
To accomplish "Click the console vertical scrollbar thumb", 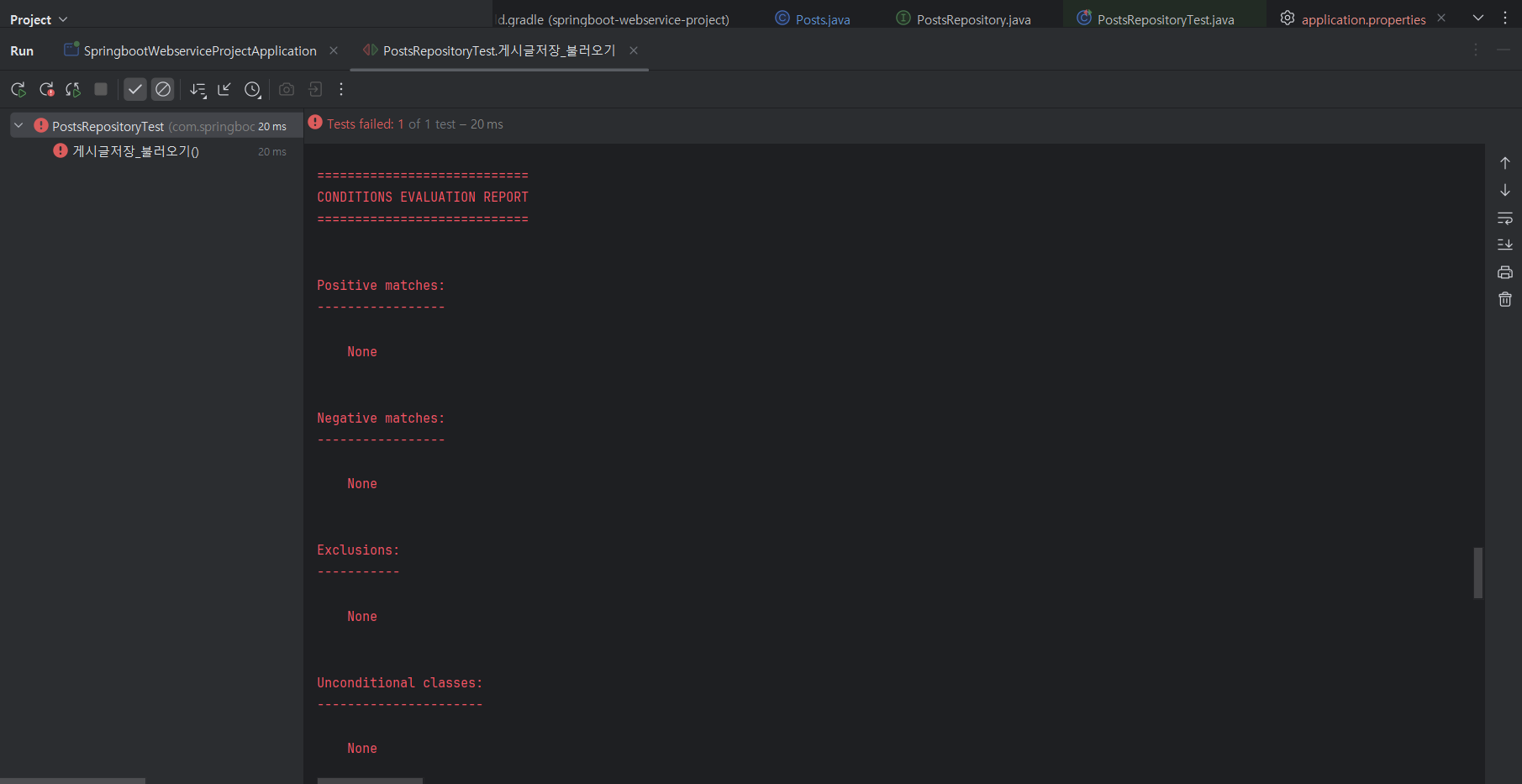I will pyautogui.click(x=1477, y=573).
